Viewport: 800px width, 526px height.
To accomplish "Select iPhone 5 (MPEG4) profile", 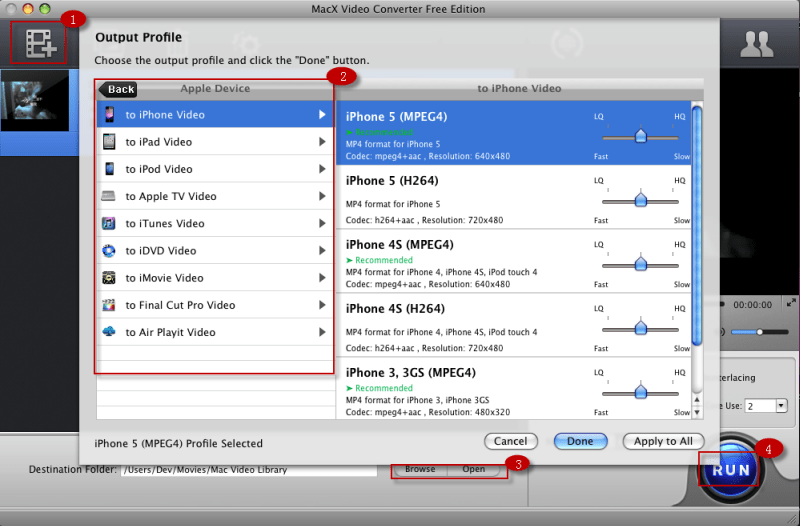I will [x=514, y=133].
